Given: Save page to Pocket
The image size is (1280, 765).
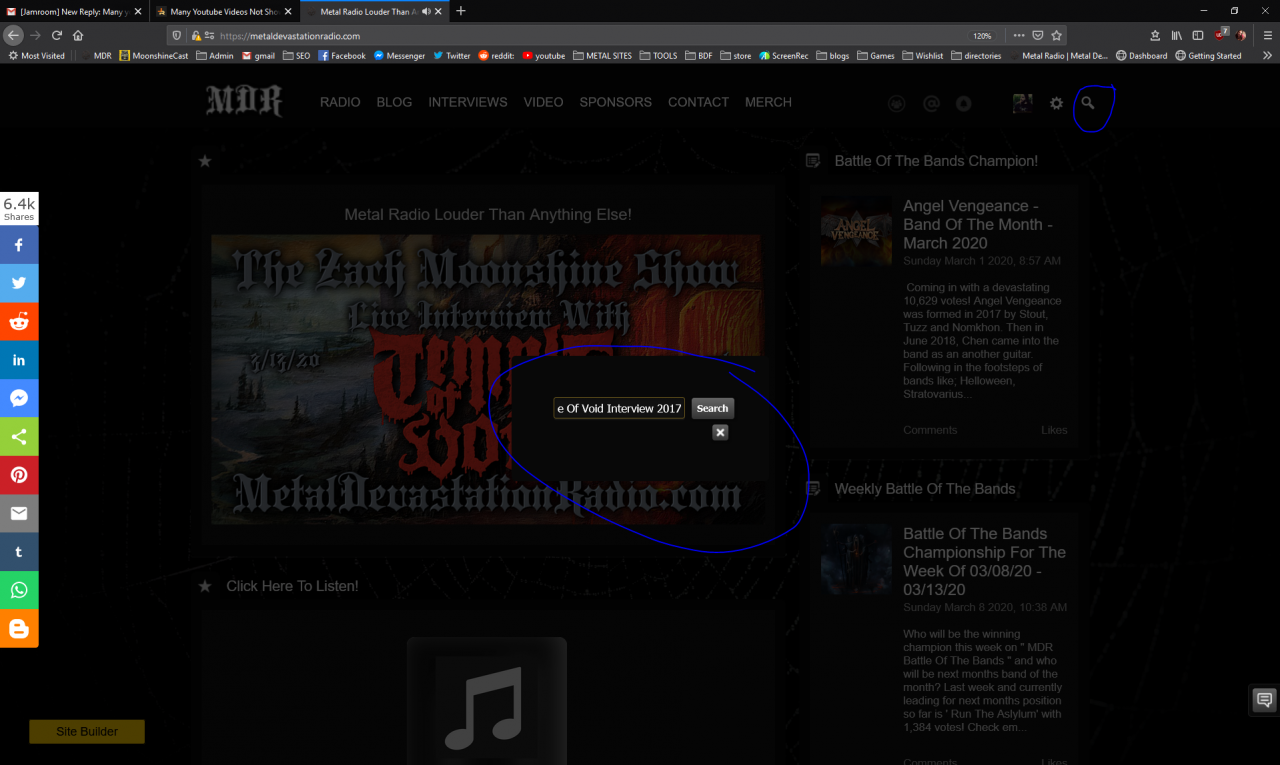Looking at the screenshot, I should point(1038,35).
